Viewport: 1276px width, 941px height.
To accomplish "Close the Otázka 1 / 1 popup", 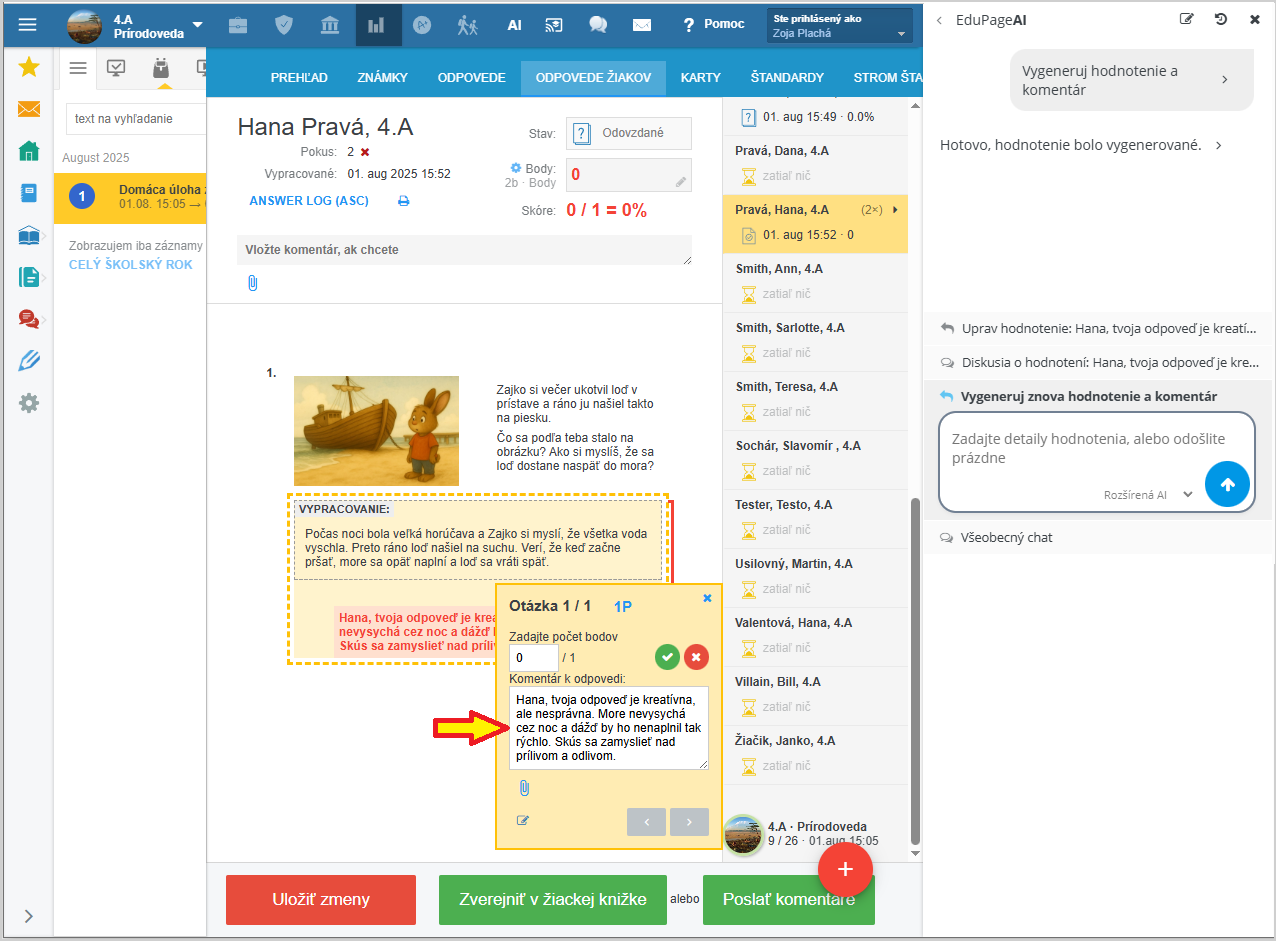I will (x=707, y=598).
